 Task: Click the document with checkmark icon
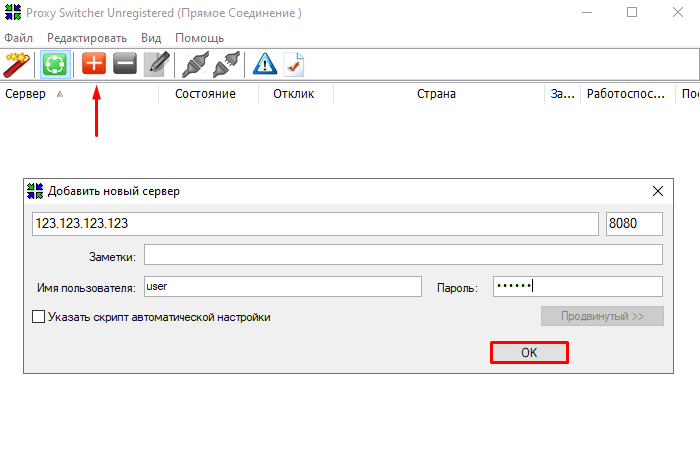[x=294, y=64]
